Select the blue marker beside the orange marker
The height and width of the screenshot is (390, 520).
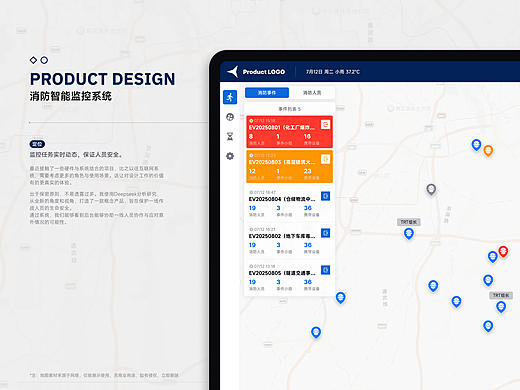(x=476, y=145)
